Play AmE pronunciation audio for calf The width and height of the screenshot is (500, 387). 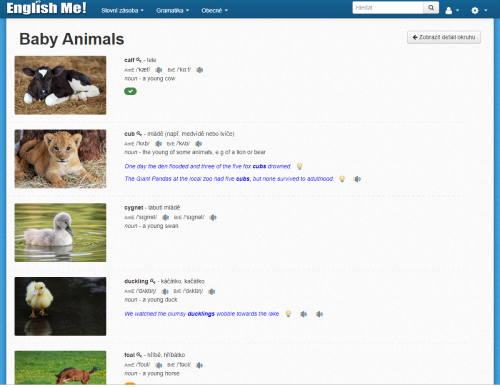[159, 70]
